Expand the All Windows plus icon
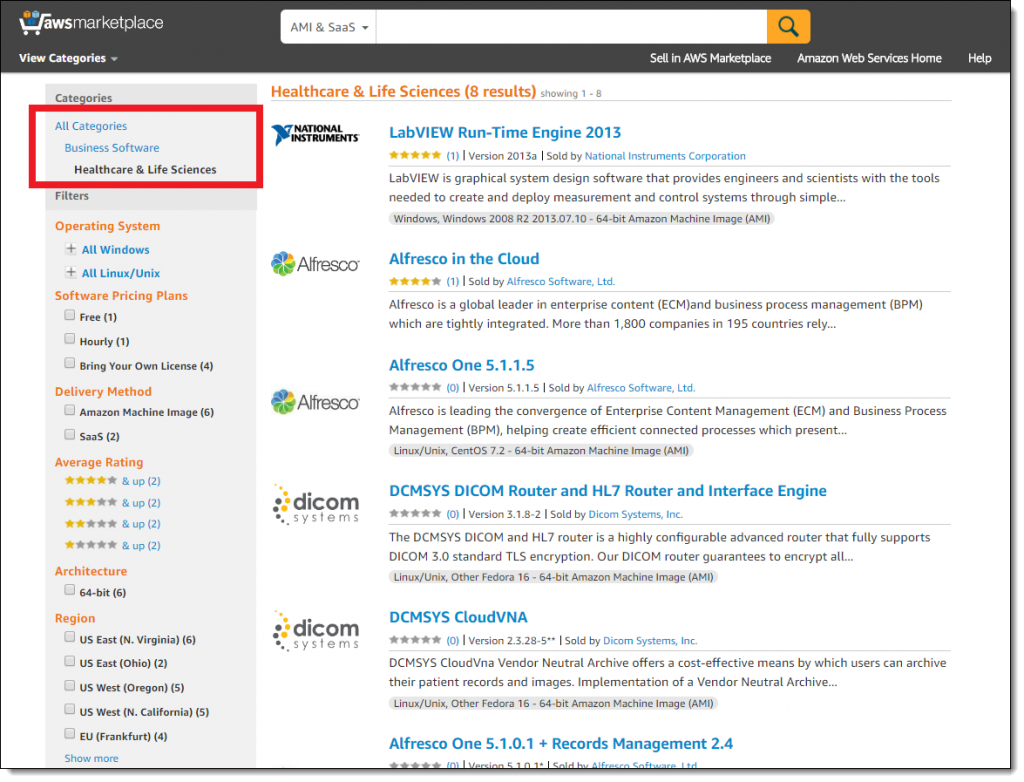 tap(71, 249)
